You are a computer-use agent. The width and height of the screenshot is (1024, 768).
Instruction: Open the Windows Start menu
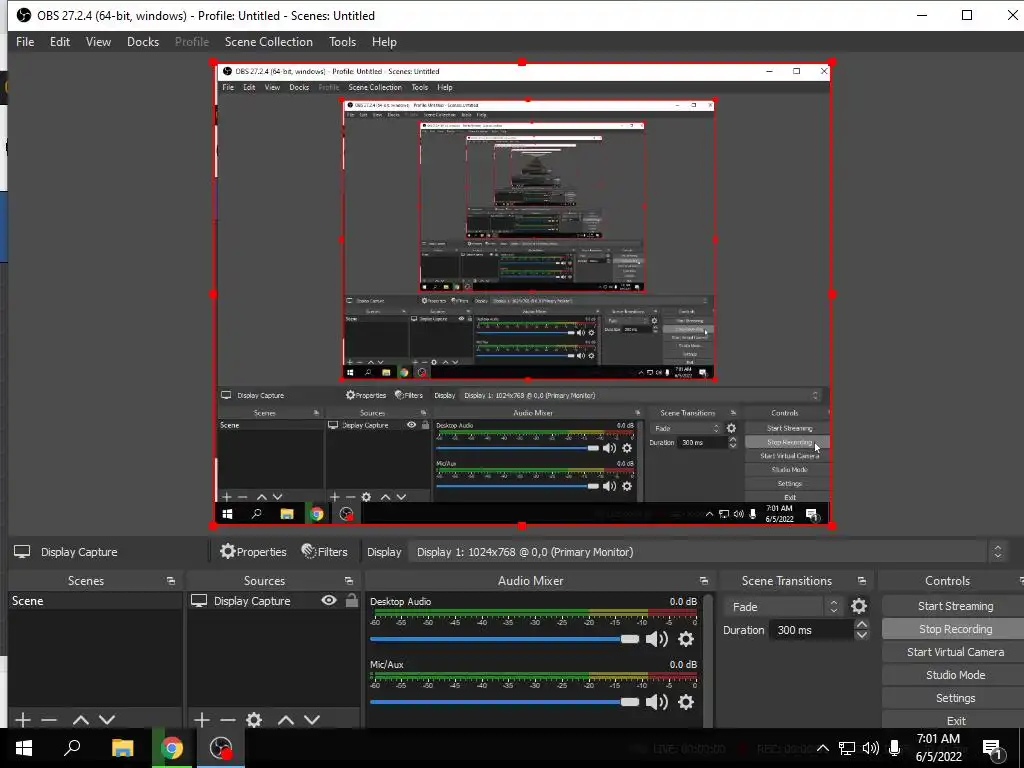[x=24, y=748]
